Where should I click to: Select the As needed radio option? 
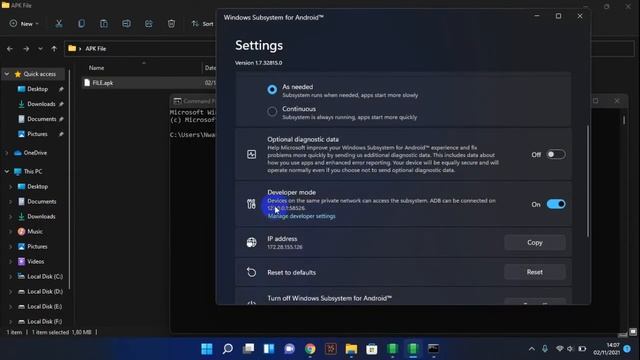pos(272,90)
